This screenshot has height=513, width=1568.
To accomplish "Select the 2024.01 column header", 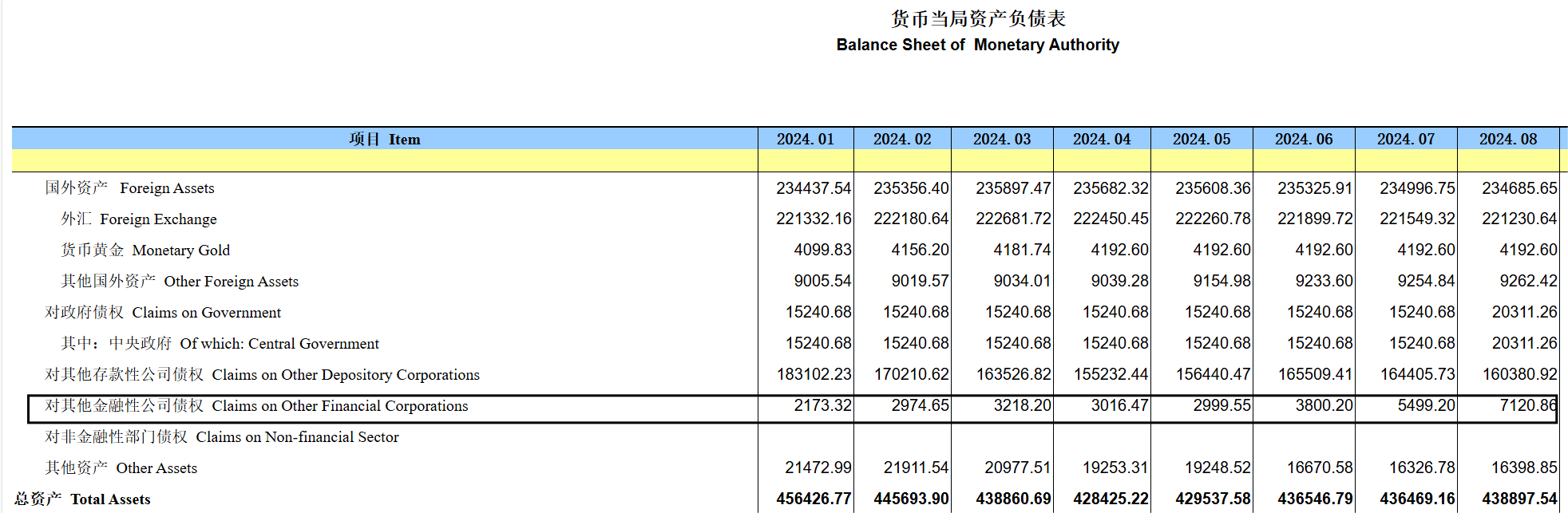I will (806, 139).
